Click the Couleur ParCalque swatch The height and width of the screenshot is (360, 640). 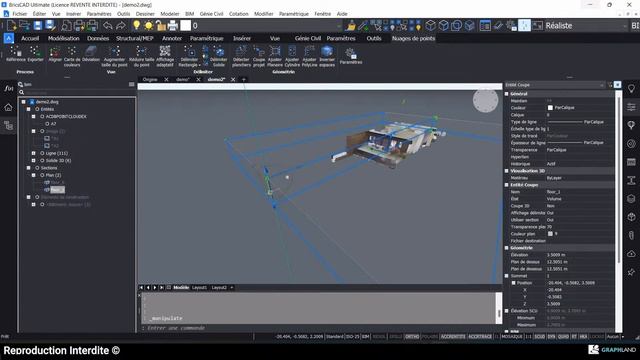(x=550, y=108)
